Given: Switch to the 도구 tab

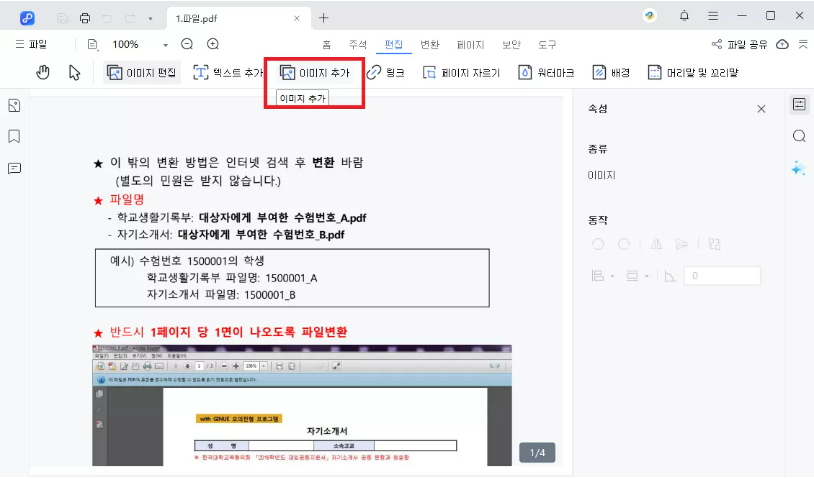Looking at the screenshot, I should click(x=547, y=45).
